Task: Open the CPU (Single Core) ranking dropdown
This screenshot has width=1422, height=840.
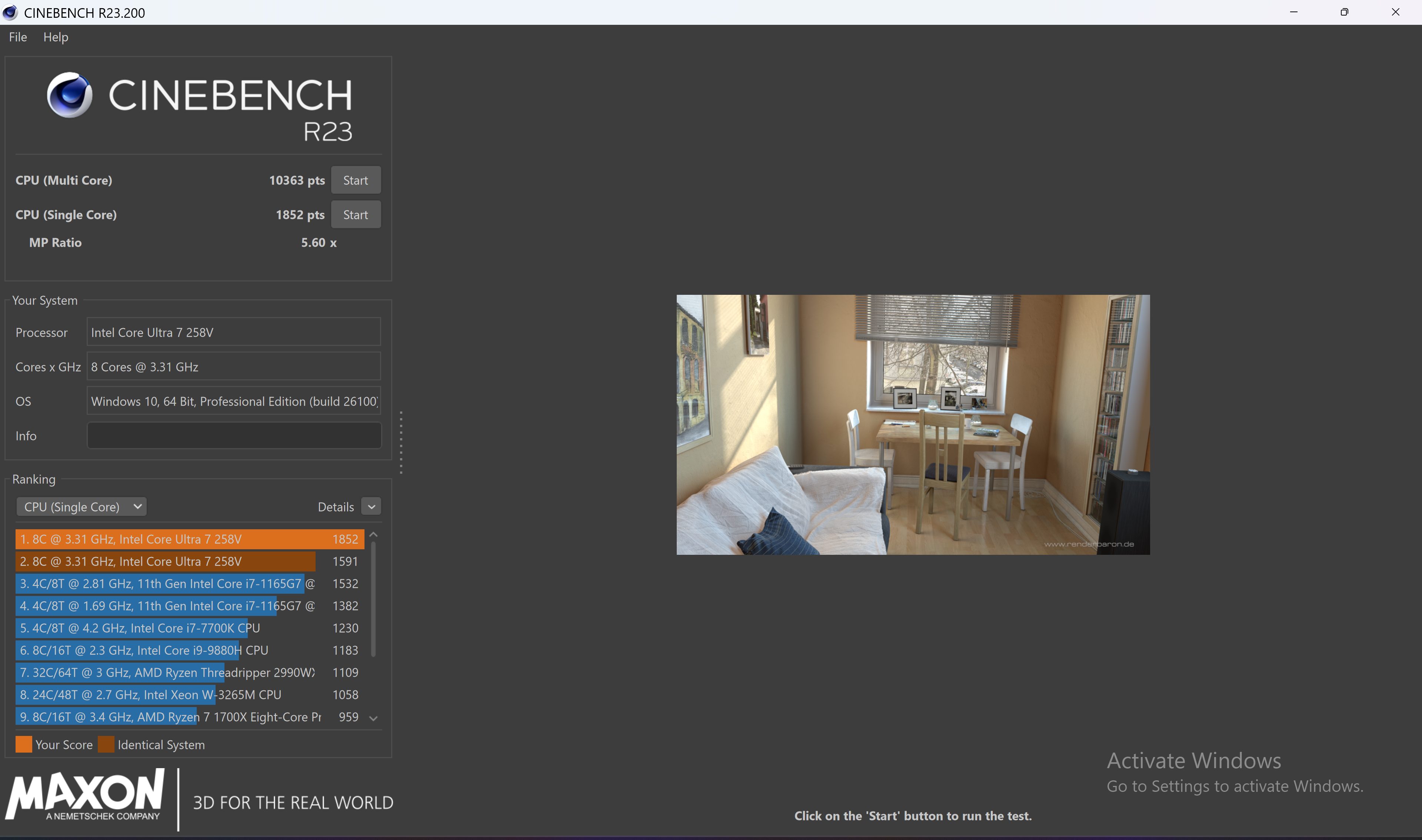Action: coord(81,507)
